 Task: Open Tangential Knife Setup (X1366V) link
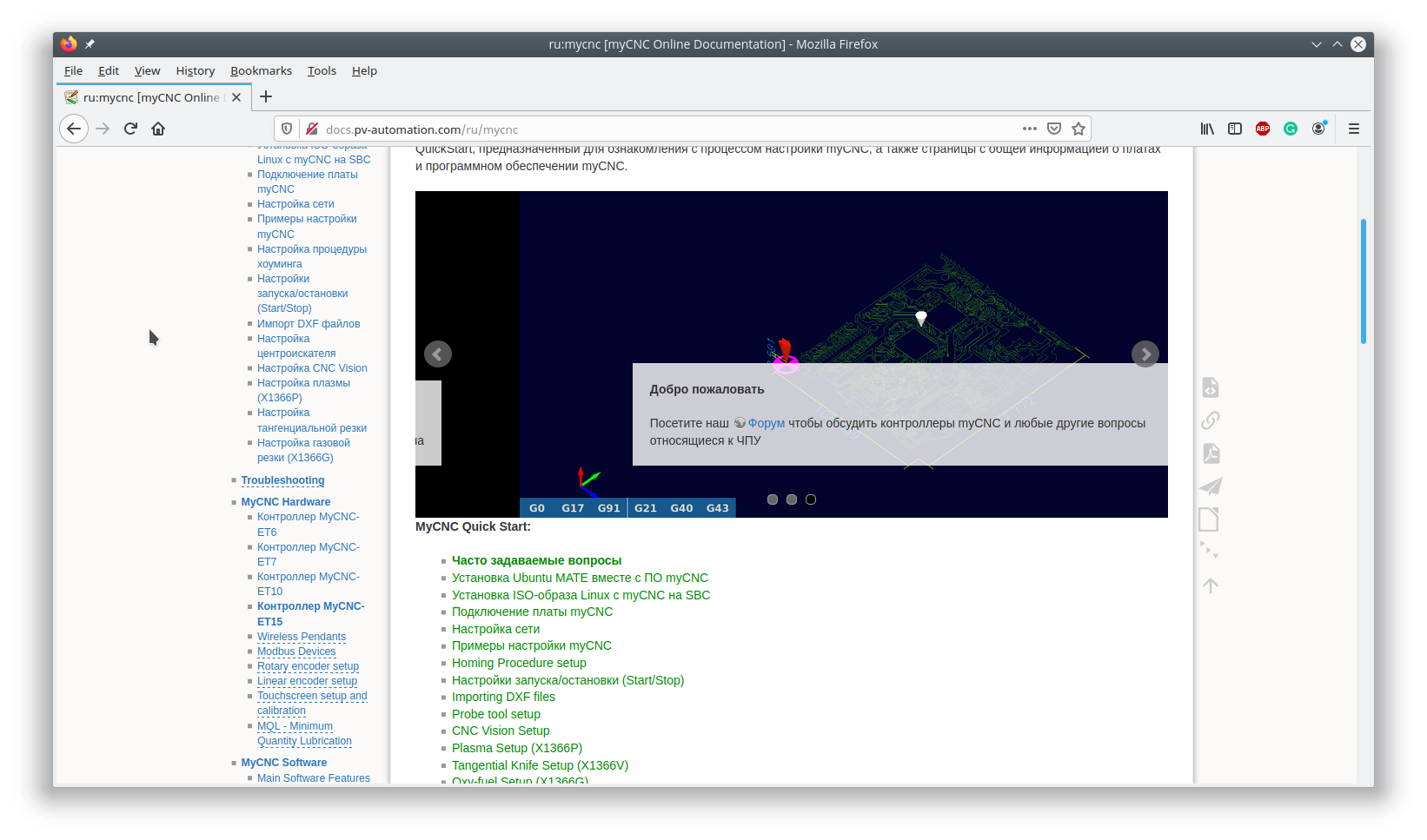(x=540, y=765)
